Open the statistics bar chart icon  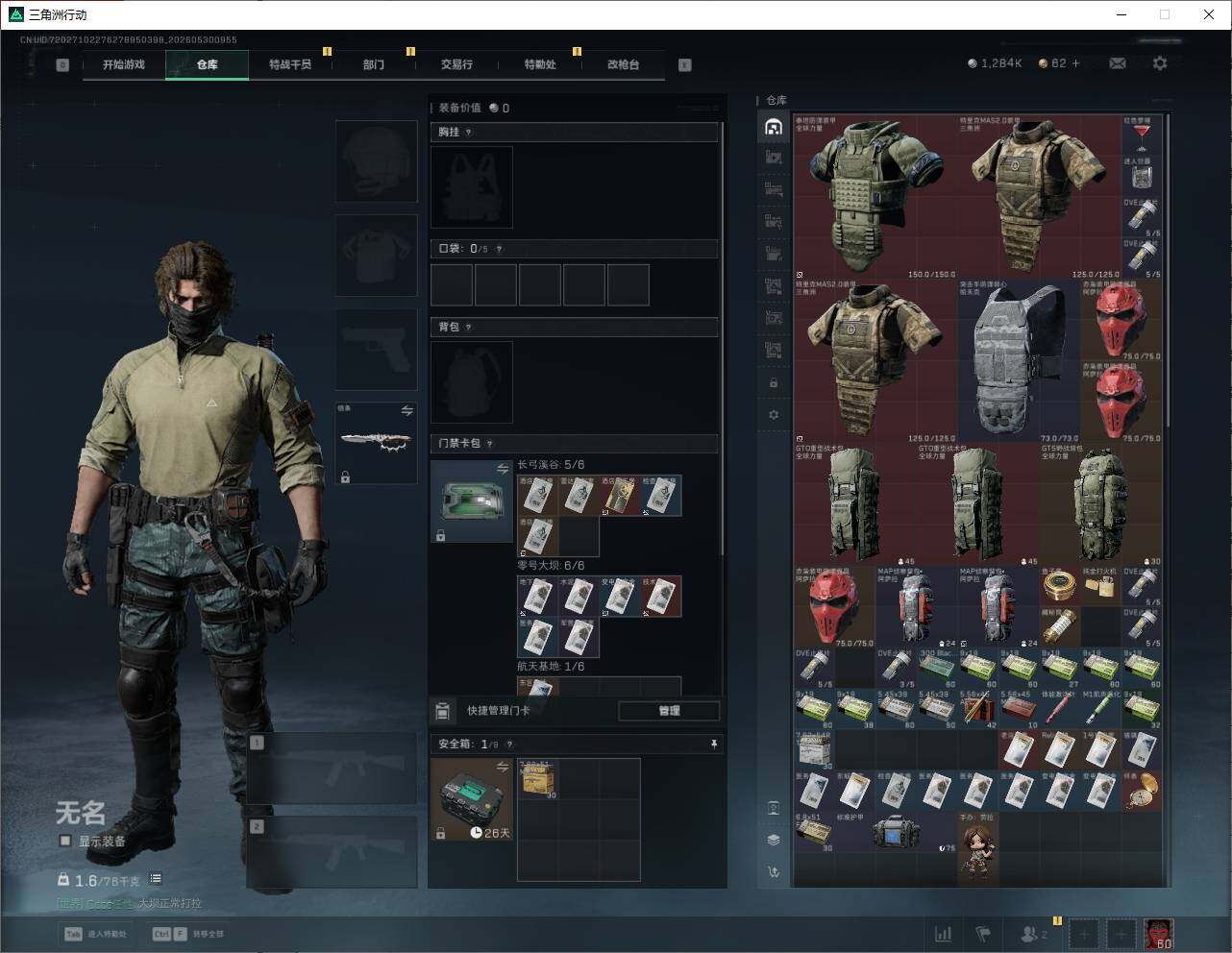(x=944, y=933)
